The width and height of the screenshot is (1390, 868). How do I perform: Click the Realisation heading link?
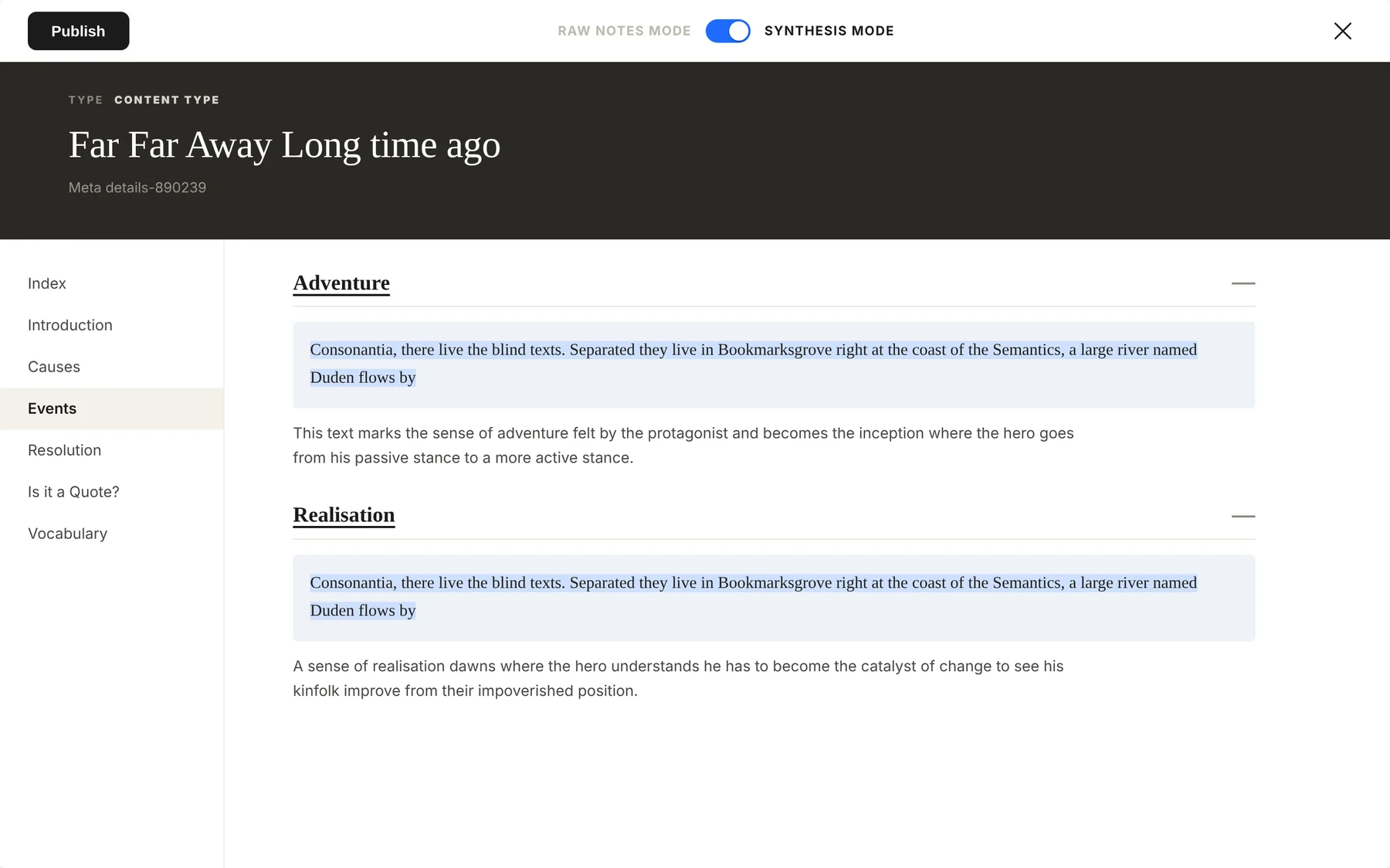click(344, 515)
